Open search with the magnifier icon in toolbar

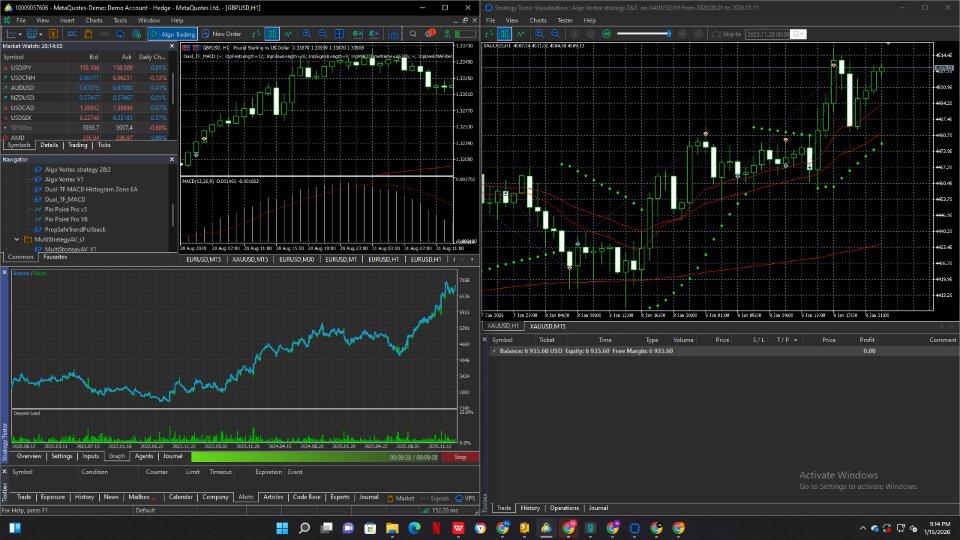(x=413, y=34)
